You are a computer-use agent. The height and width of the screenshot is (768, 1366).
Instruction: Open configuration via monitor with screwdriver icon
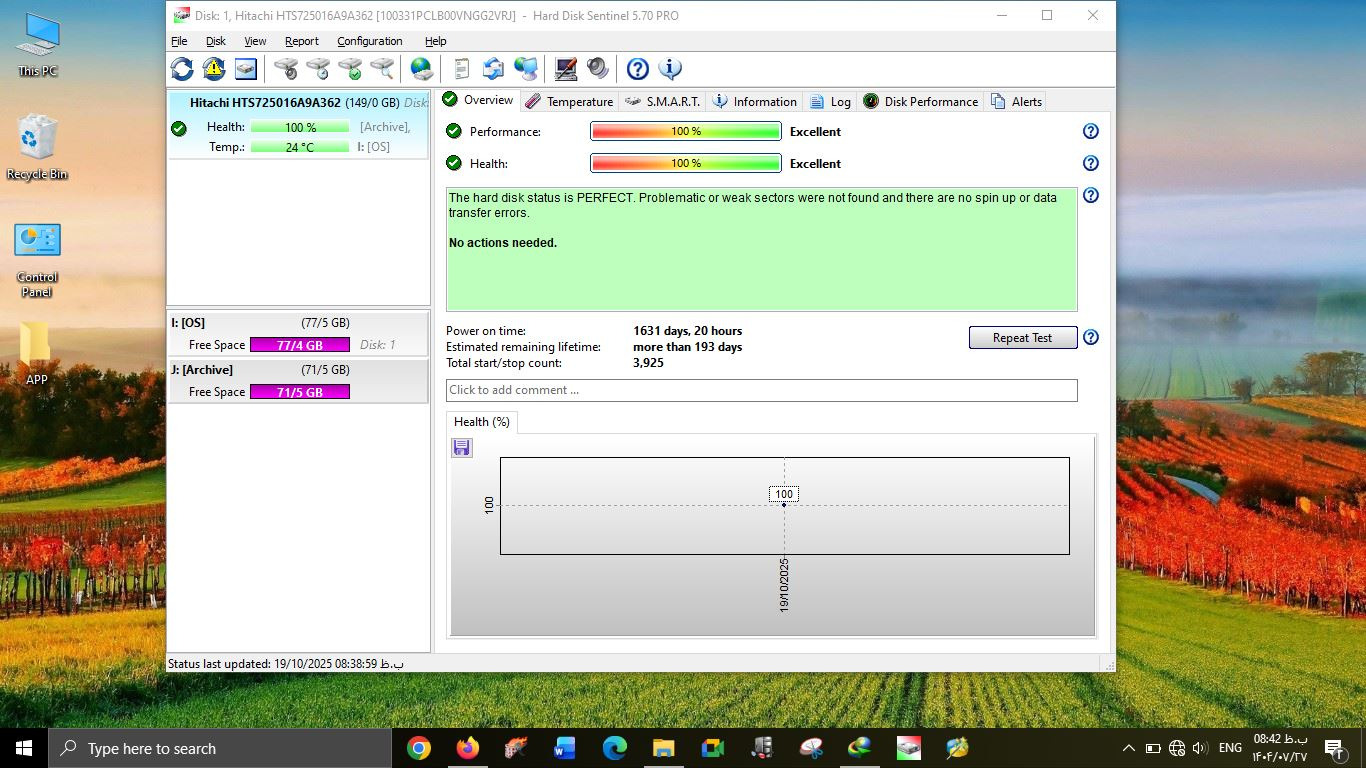(x=566, y=69)
